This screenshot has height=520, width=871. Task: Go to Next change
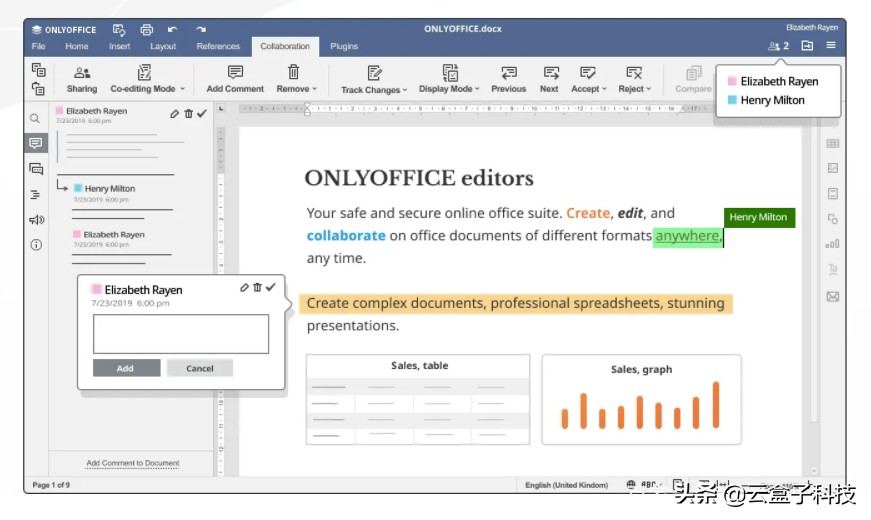[x=549, y=79]
